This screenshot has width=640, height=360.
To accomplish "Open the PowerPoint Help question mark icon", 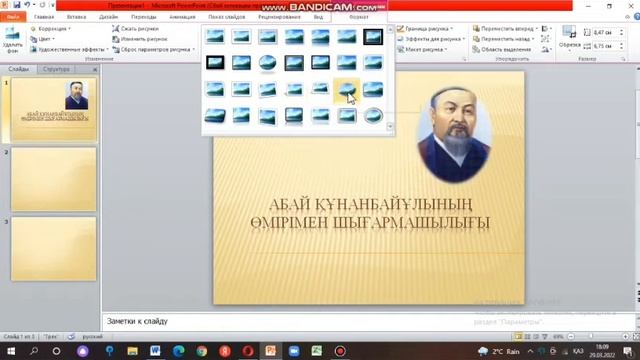I will [637, 17].
